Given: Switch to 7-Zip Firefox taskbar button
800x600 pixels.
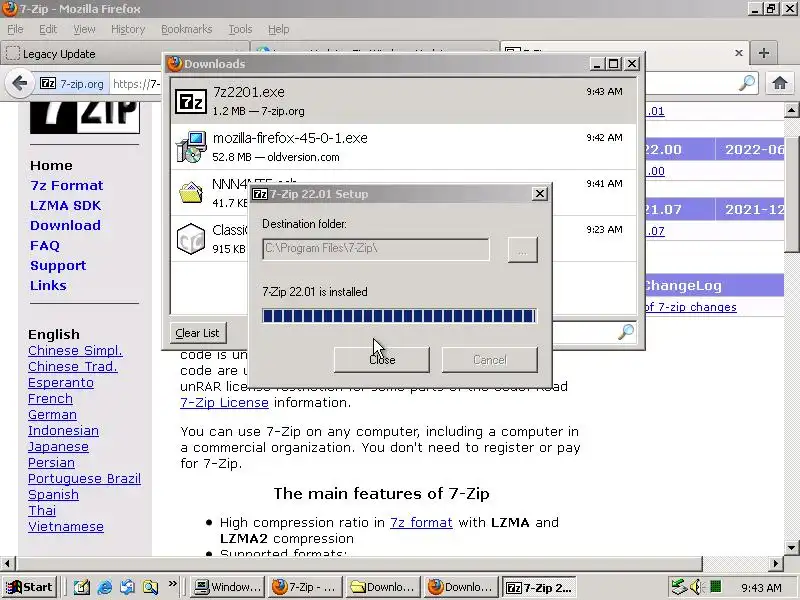Looking at the screenshot, I should click(304, 587).
